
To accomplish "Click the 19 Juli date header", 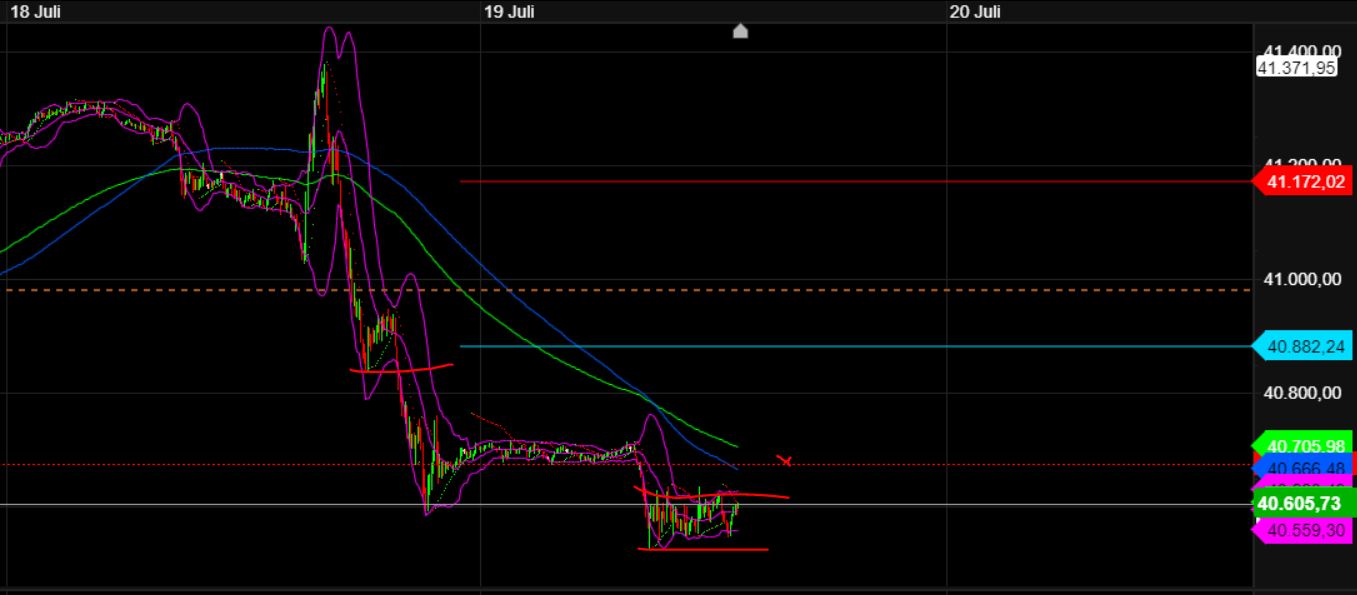I will click(507, 12).
